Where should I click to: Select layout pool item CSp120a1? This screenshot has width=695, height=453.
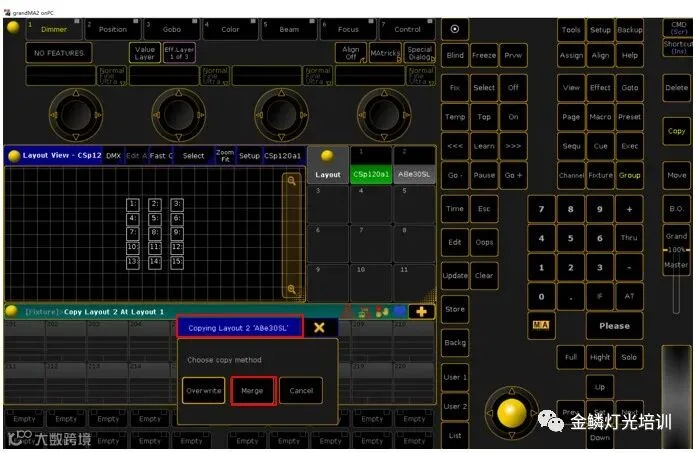pos(371,165)
